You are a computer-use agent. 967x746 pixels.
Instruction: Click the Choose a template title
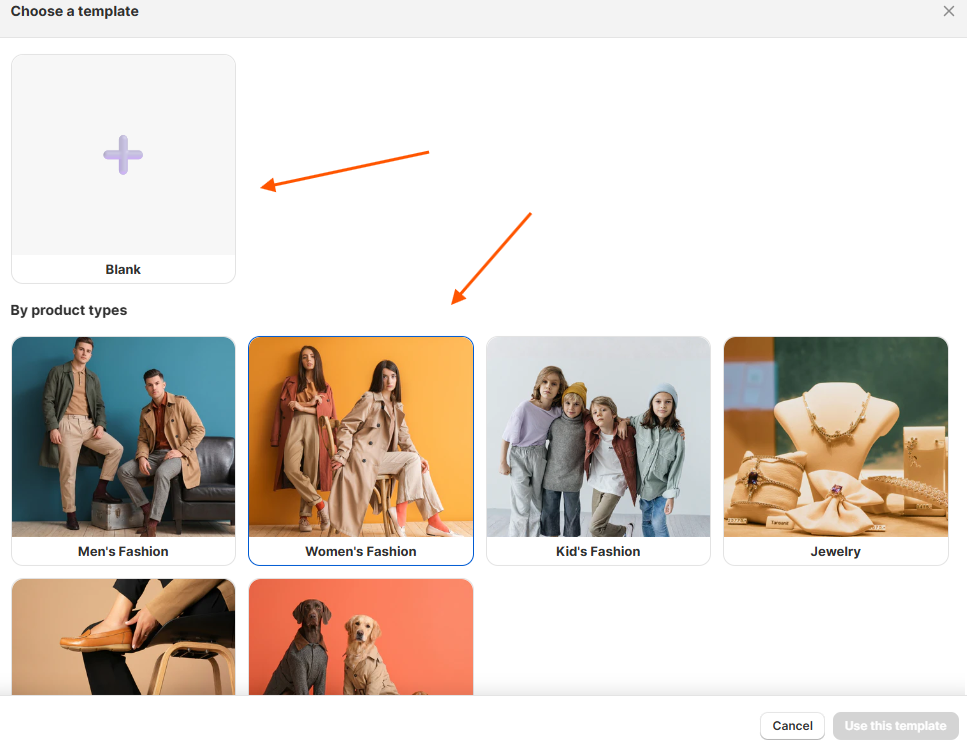coord(75,11)
